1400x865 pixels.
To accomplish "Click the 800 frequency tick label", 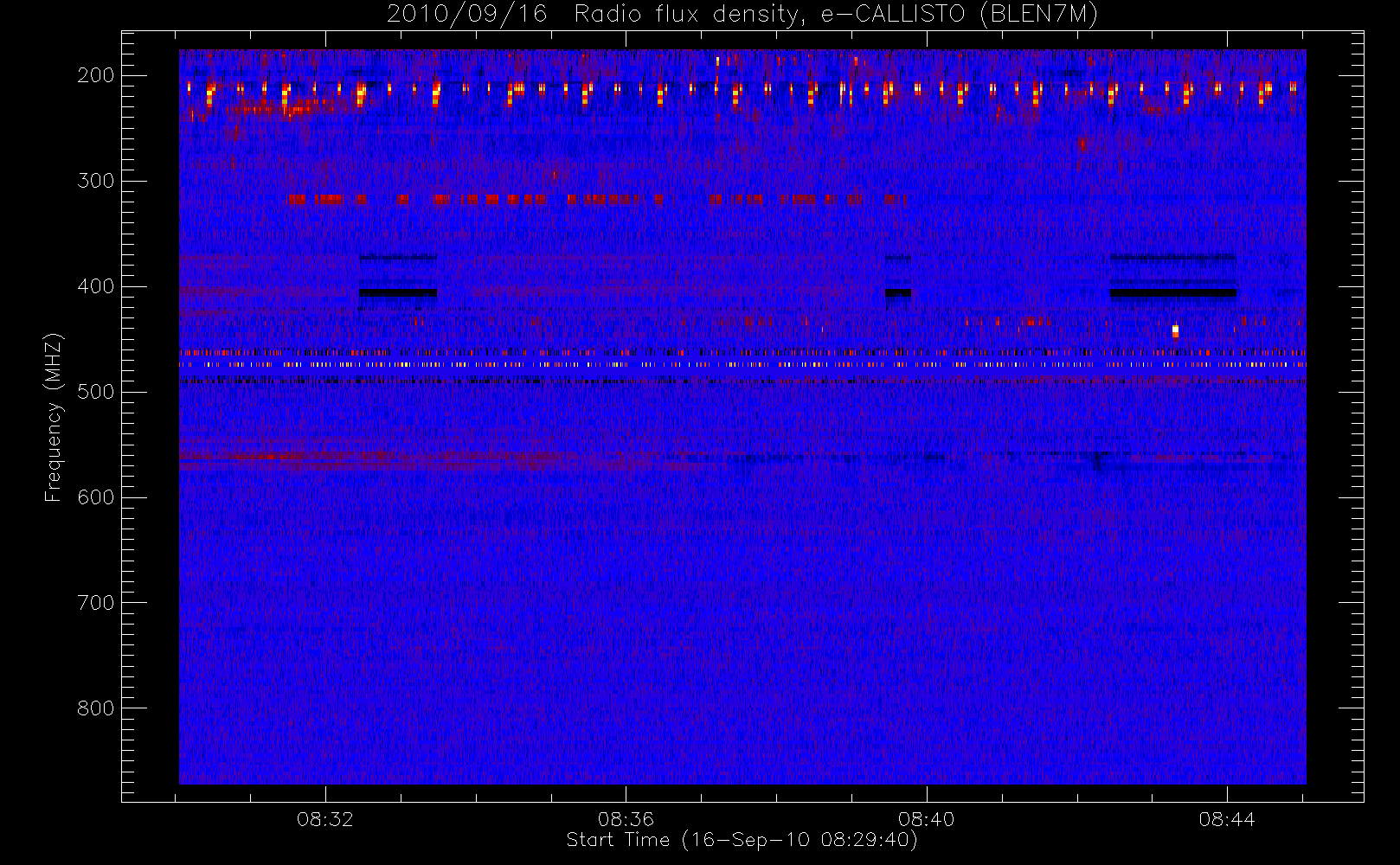I will click(x=96, y=708).
